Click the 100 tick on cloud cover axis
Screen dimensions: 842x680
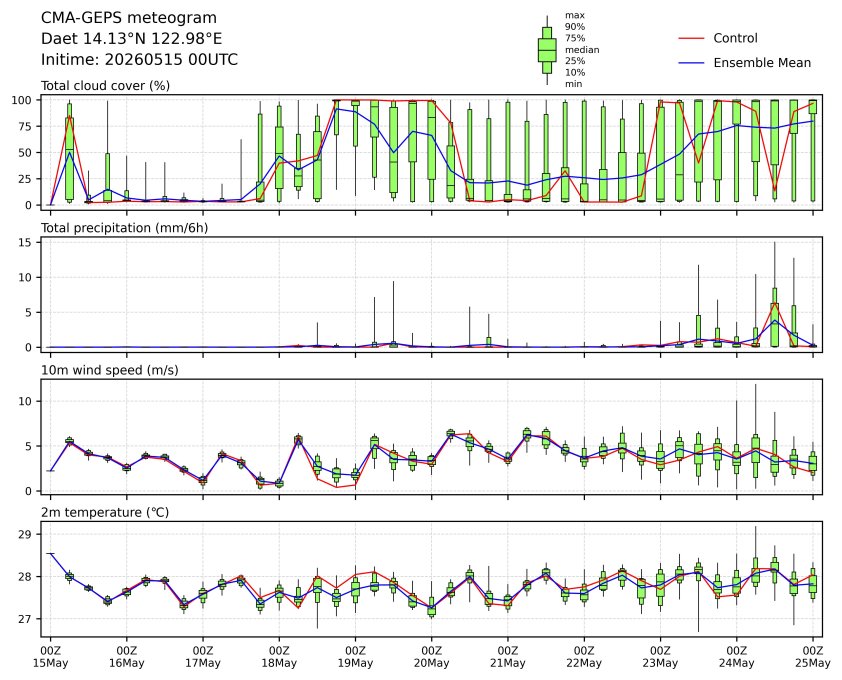tap(23, 100)
